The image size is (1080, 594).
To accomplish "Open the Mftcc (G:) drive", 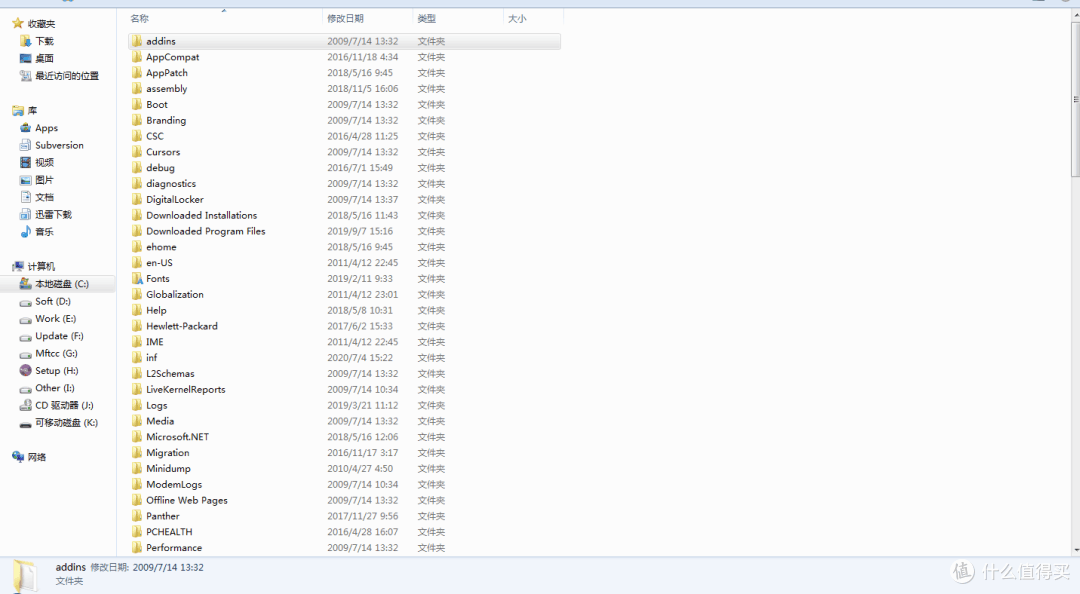I will [56, 354].
